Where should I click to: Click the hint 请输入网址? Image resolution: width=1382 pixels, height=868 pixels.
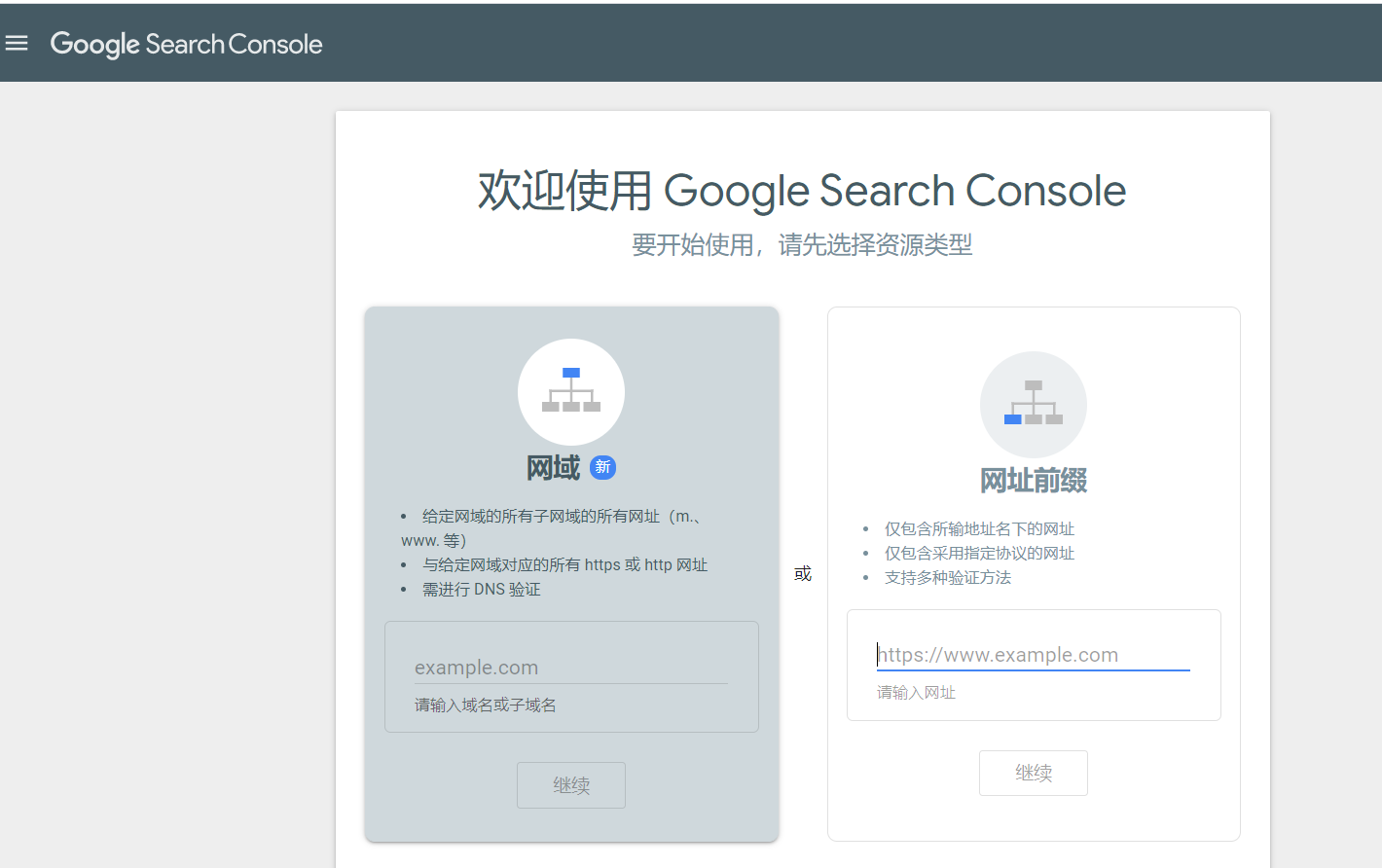pyautogui.click(x=916, y=693)
